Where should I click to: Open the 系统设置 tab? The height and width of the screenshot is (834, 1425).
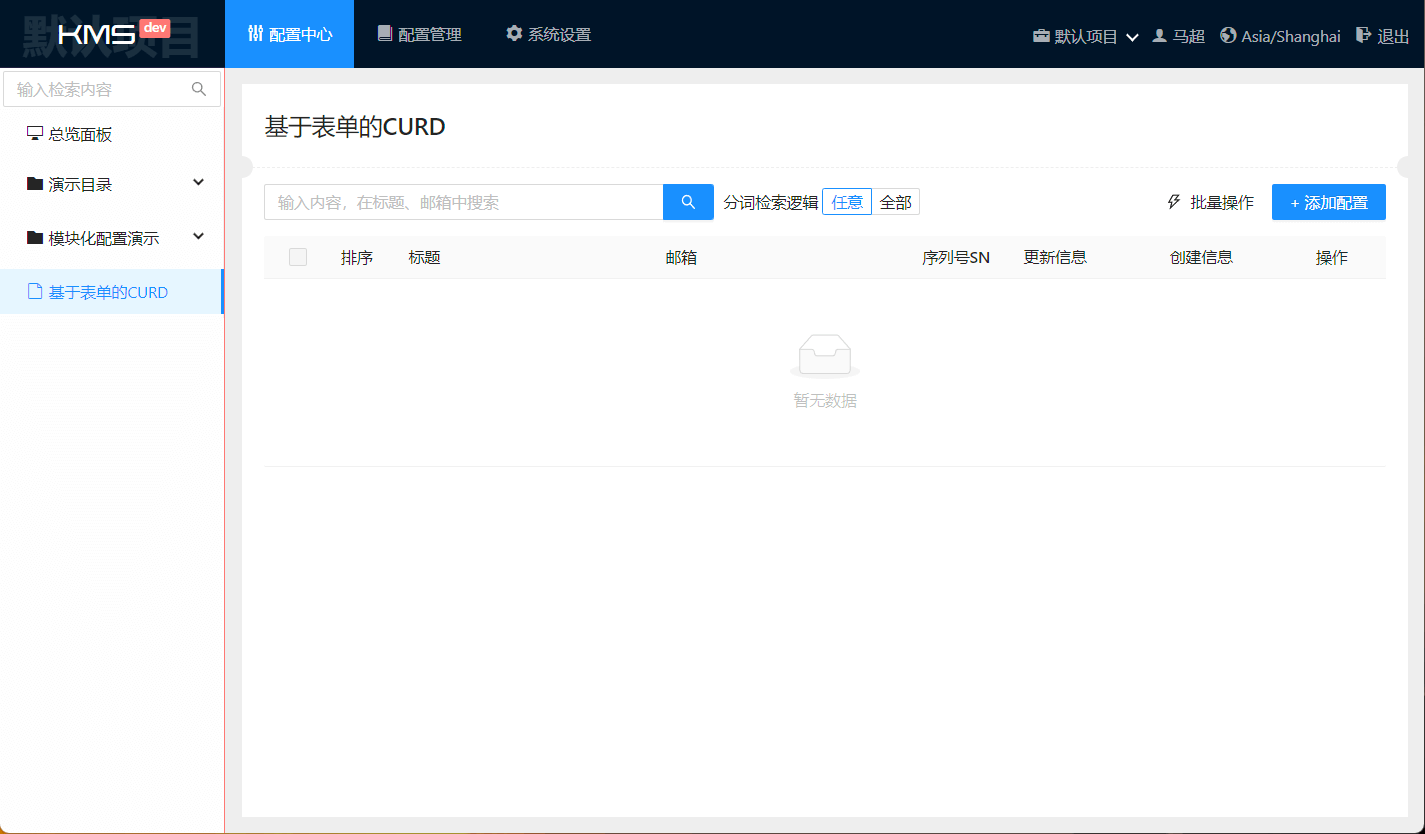click(548, 34)
